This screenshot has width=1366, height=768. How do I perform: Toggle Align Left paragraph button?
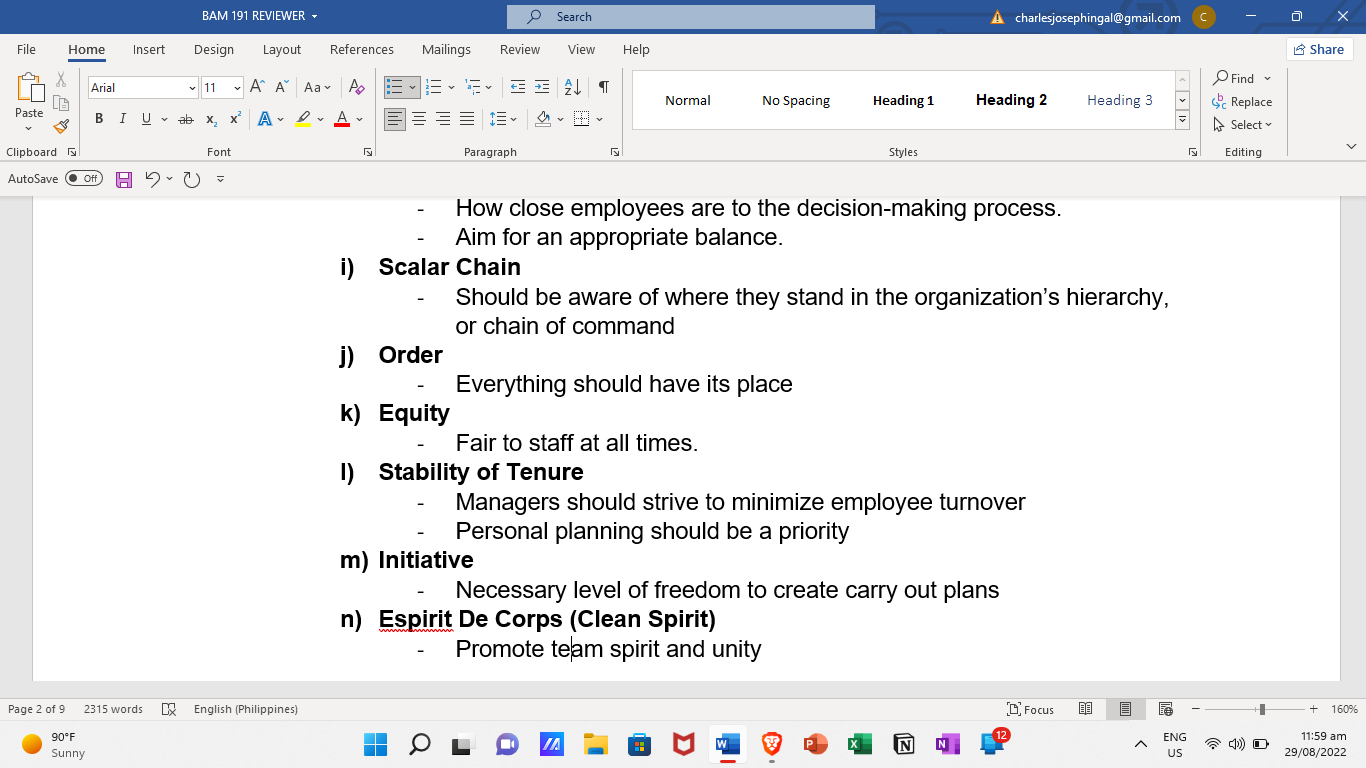pyautogui.click(x=395, y=119)
